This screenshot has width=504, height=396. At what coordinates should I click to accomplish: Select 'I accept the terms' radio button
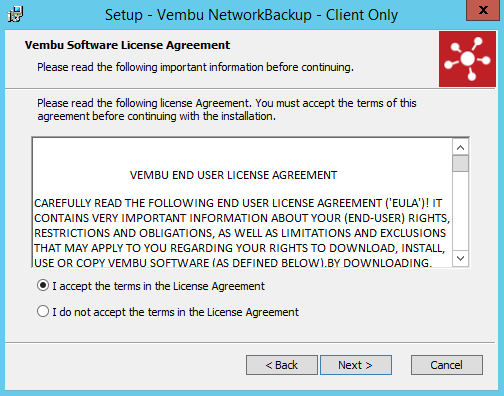[43, 286]
